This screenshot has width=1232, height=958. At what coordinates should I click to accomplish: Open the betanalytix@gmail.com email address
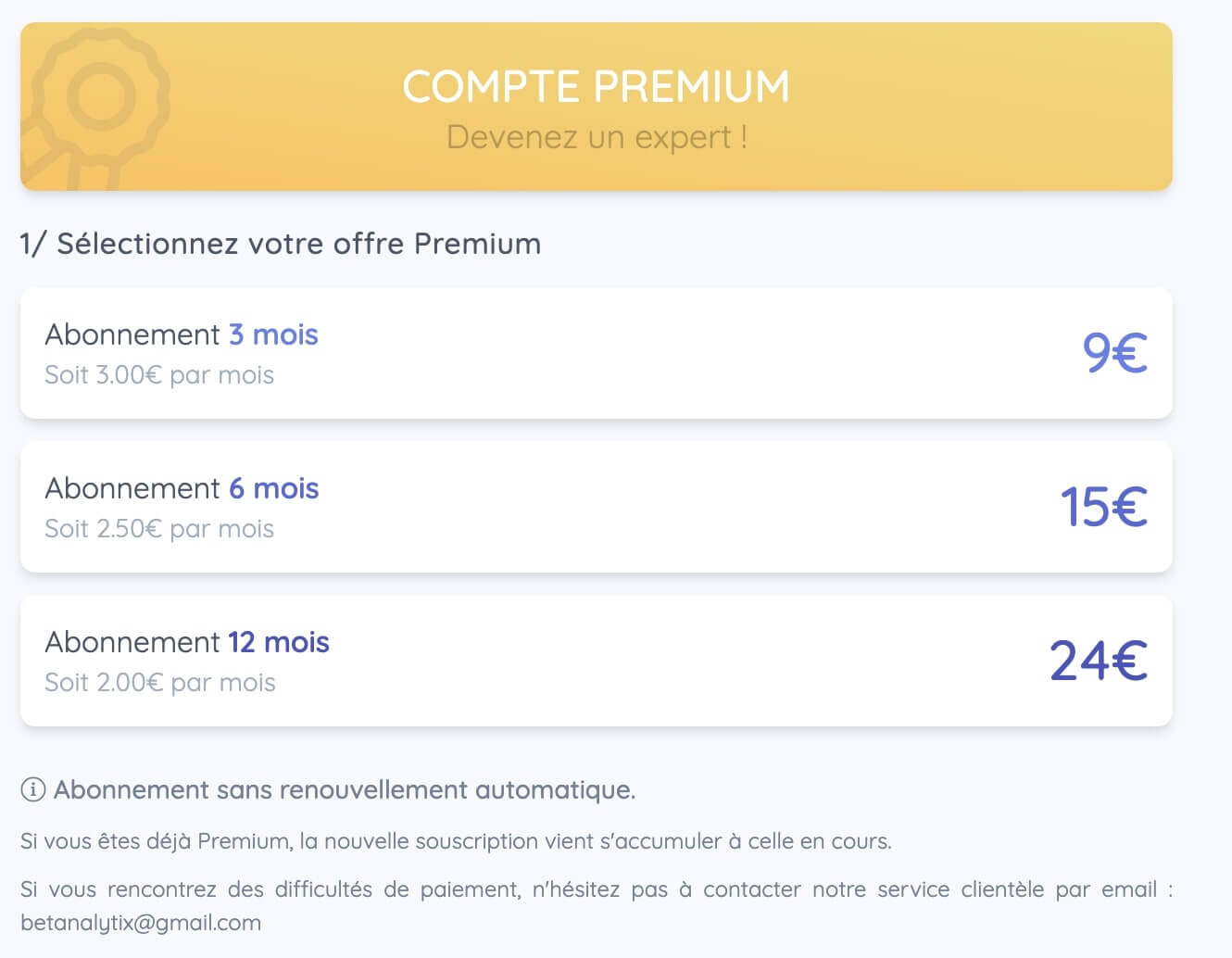click(x=141, y=924)
